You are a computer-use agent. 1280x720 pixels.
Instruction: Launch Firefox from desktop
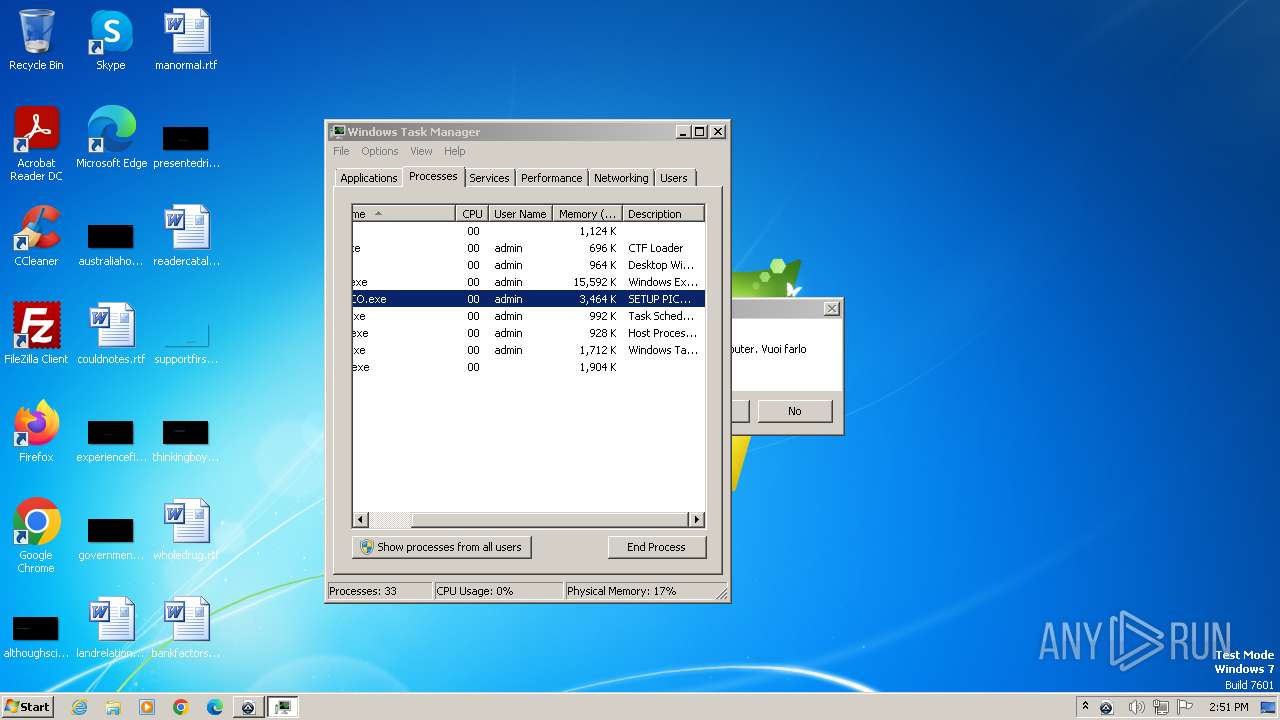click(x=36, y=432)
